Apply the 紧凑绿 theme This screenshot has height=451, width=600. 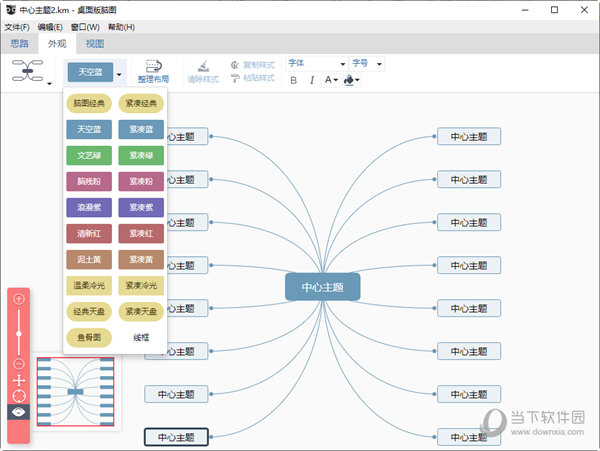(141, 155)
